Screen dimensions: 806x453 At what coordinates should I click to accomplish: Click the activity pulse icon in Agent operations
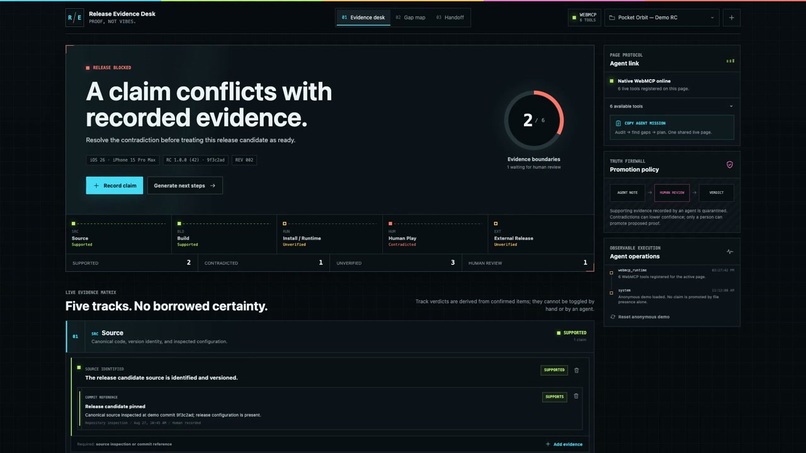[730, 252]
